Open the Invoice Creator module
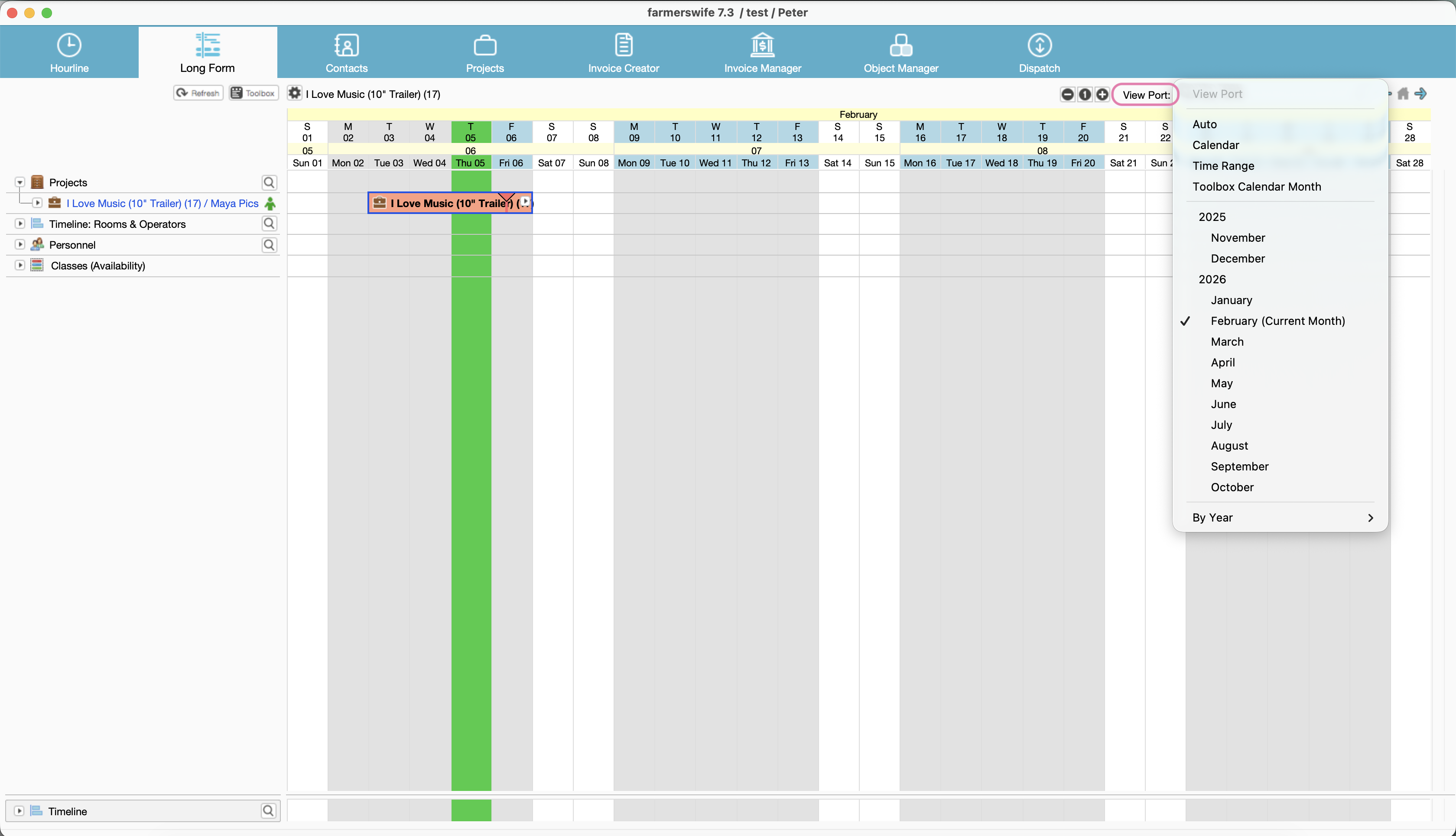Screen dimensions: 1456x836 click(623, 53)
